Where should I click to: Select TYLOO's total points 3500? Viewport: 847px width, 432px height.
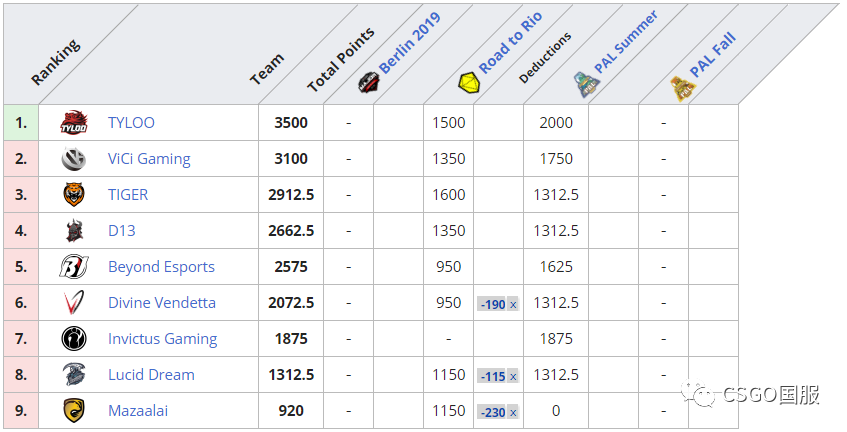click(x=291, y=123)
